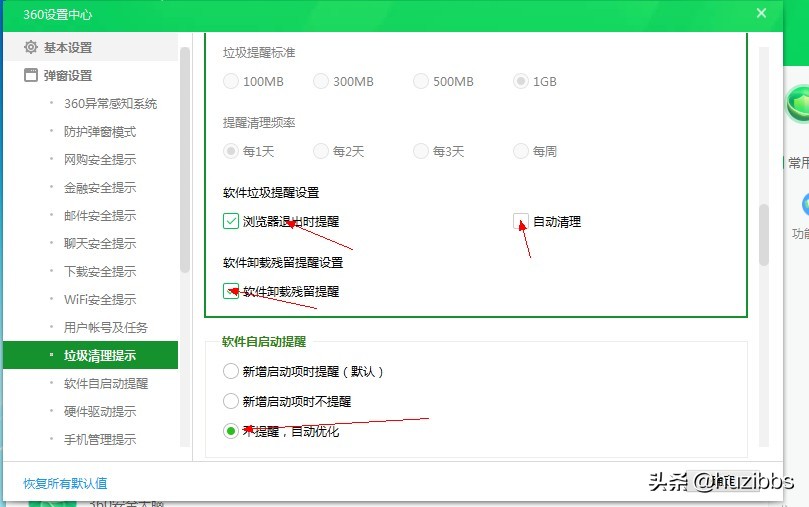Screen dimensions: 809x507
Task: Open WiFi安全提示 settings
Action: pos(100,299)
